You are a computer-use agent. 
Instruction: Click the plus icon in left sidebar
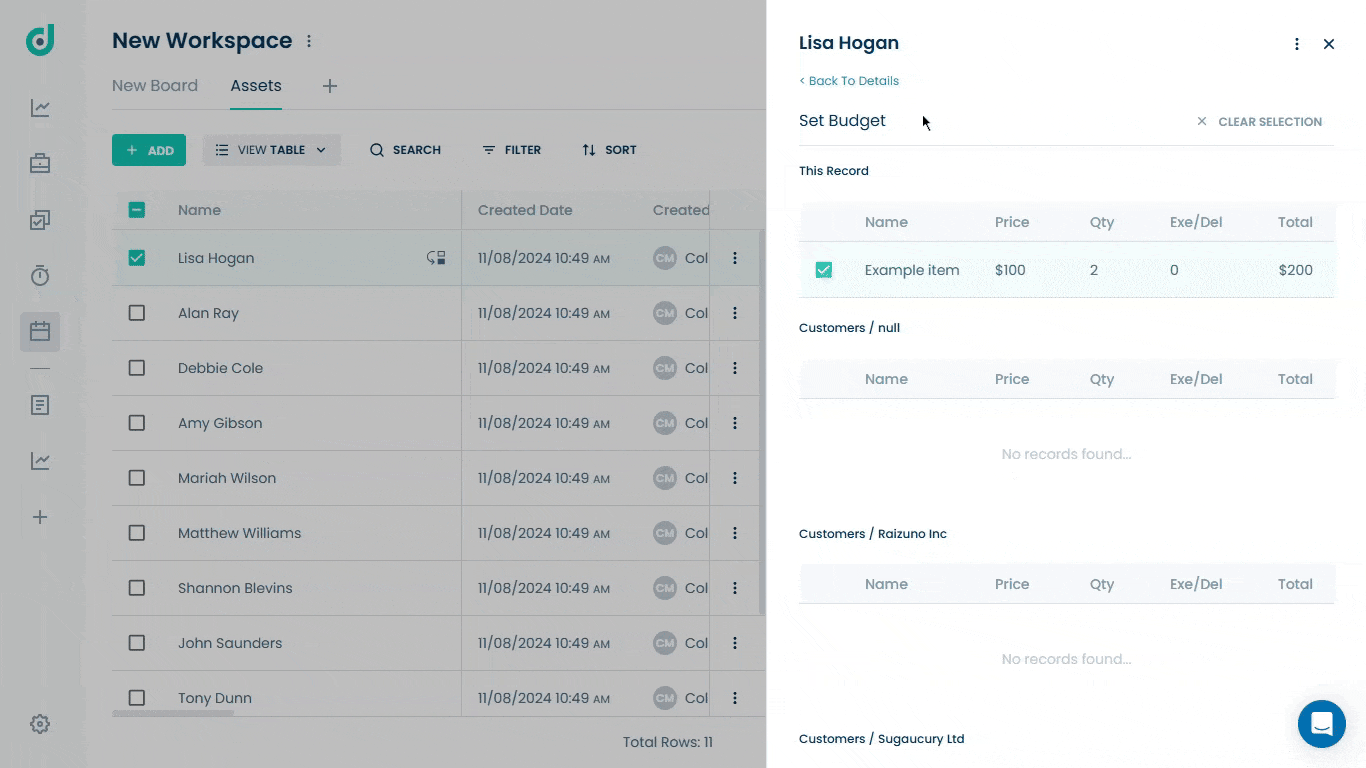coord(40,517)
